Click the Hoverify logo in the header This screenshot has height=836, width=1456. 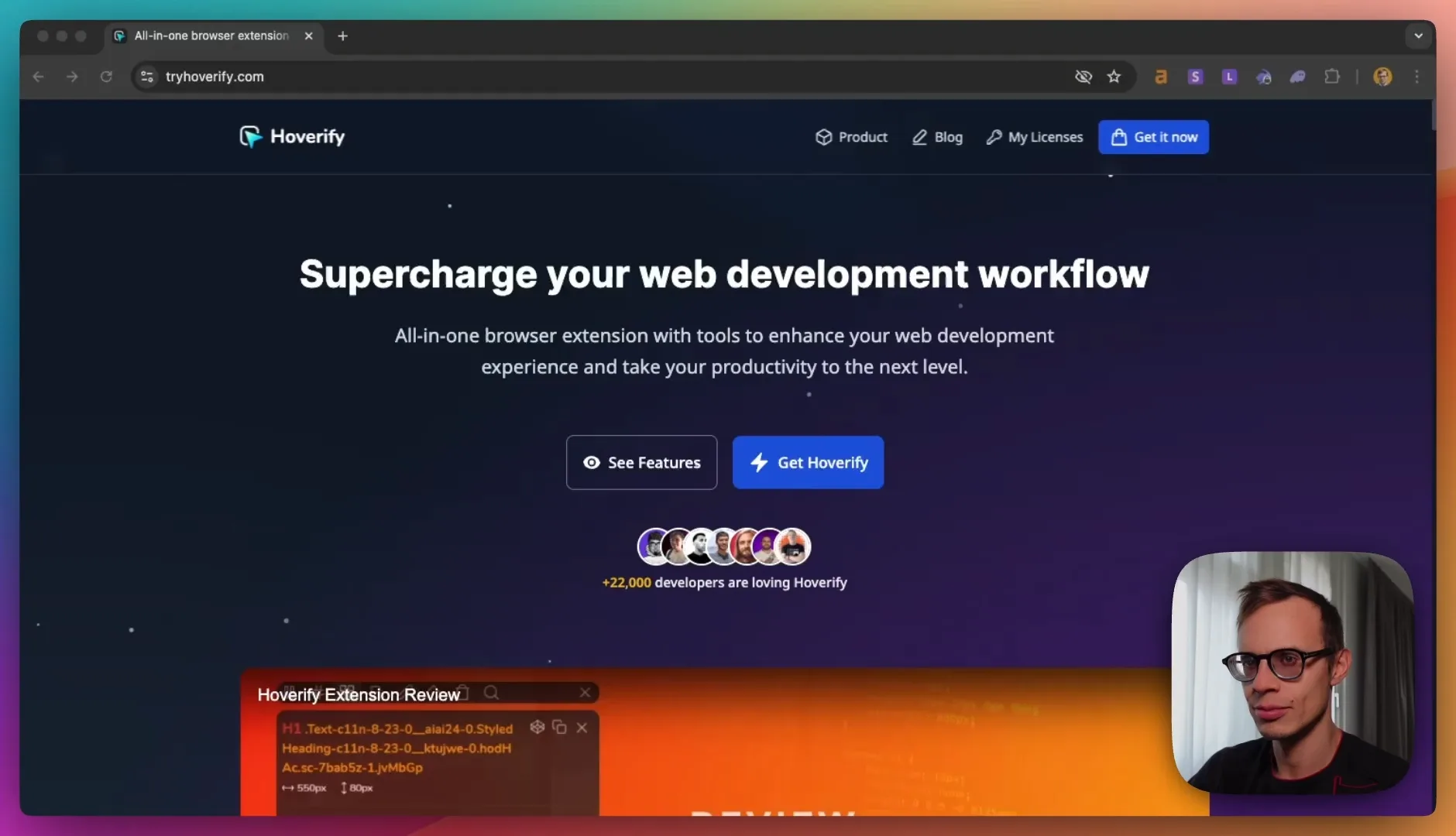(x=292, y=137)
